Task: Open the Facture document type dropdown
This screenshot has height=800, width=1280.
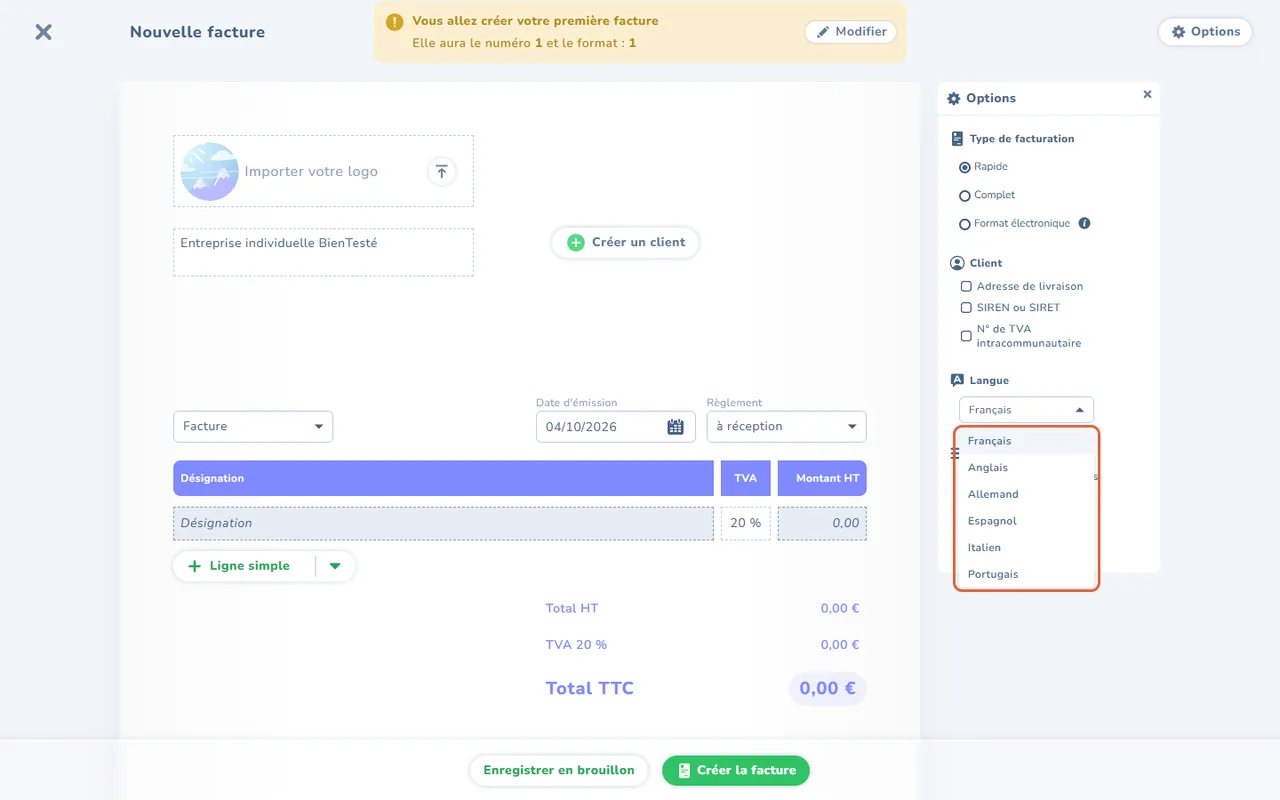Action: pyautogui.click(x=253, y=427)
